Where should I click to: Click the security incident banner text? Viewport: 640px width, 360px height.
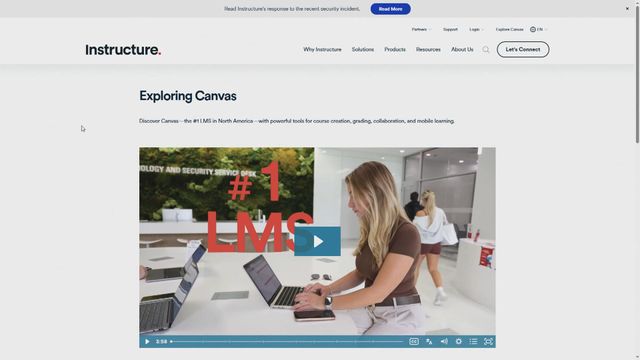click(292, 9)
